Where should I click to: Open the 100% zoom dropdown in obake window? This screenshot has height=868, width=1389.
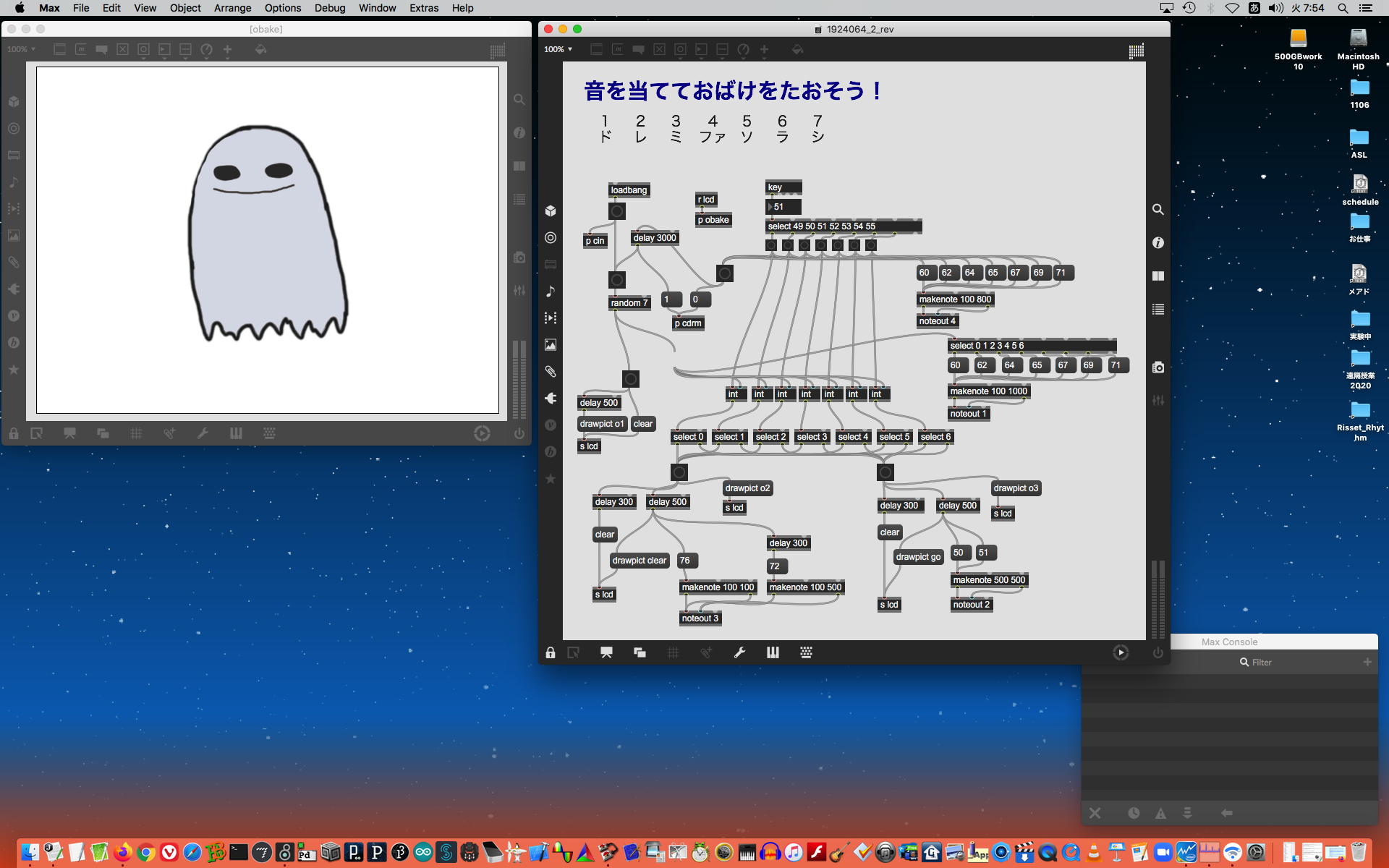click(22, 49)
